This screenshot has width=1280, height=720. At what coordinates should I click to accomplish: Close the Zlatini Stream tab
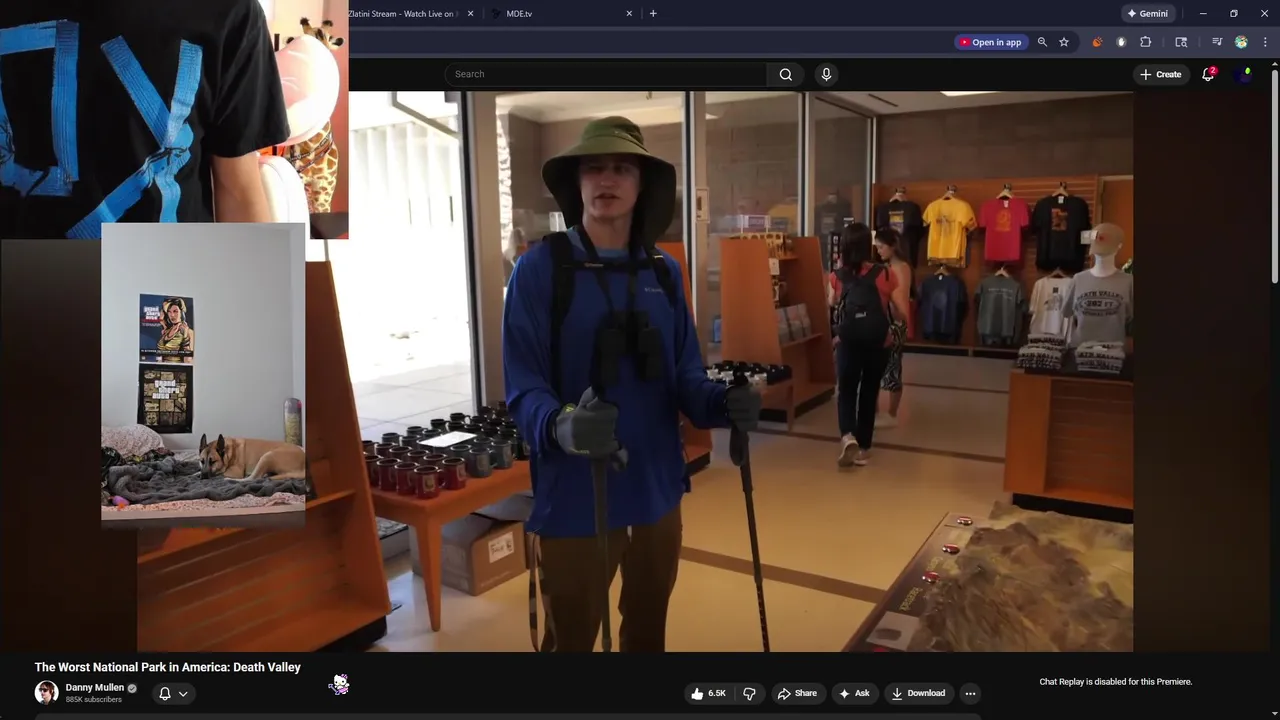point(471,13)
